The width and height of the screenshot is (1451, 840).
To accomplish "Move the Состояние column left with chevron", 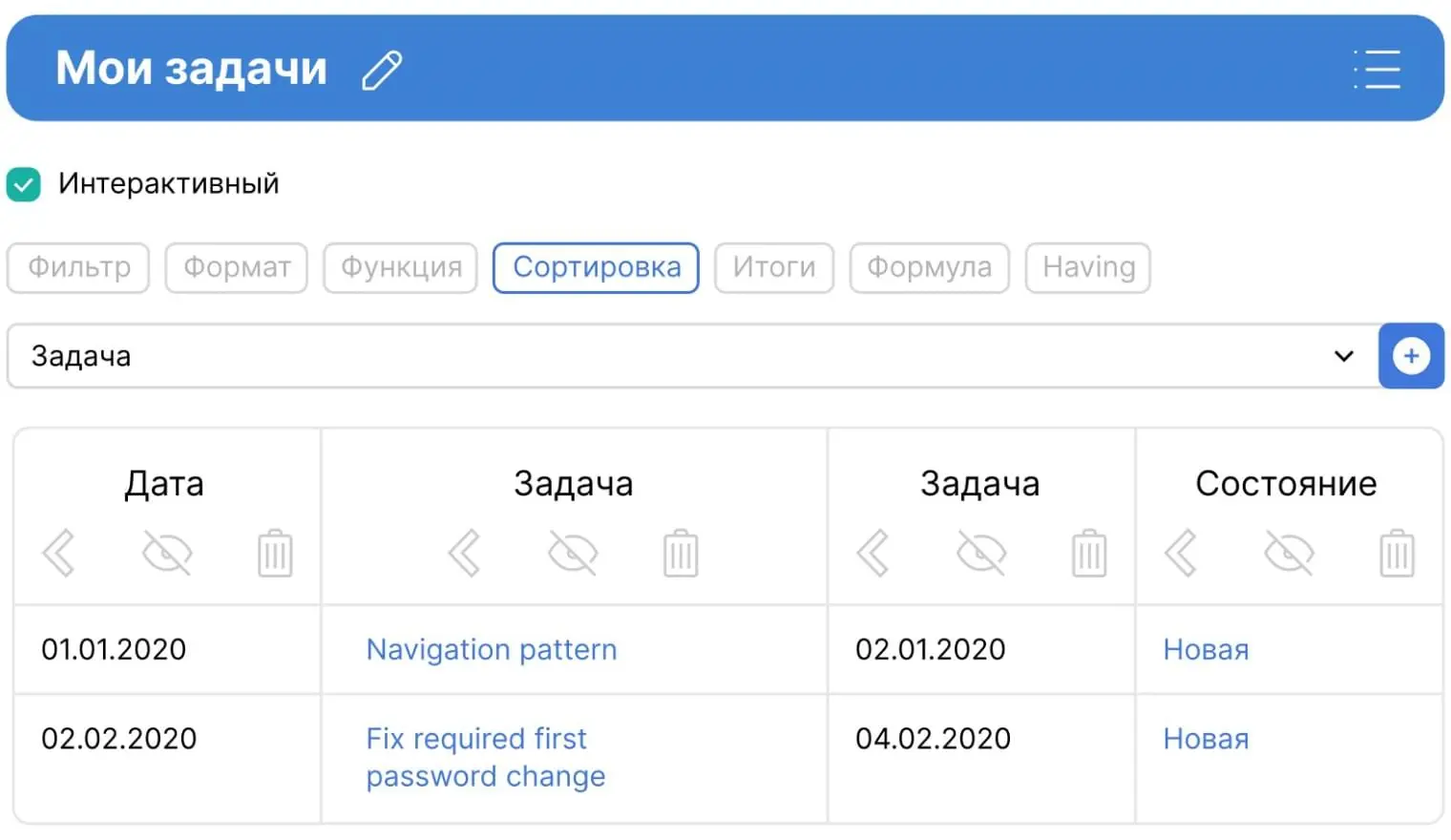I will (x=1181, y=553).
